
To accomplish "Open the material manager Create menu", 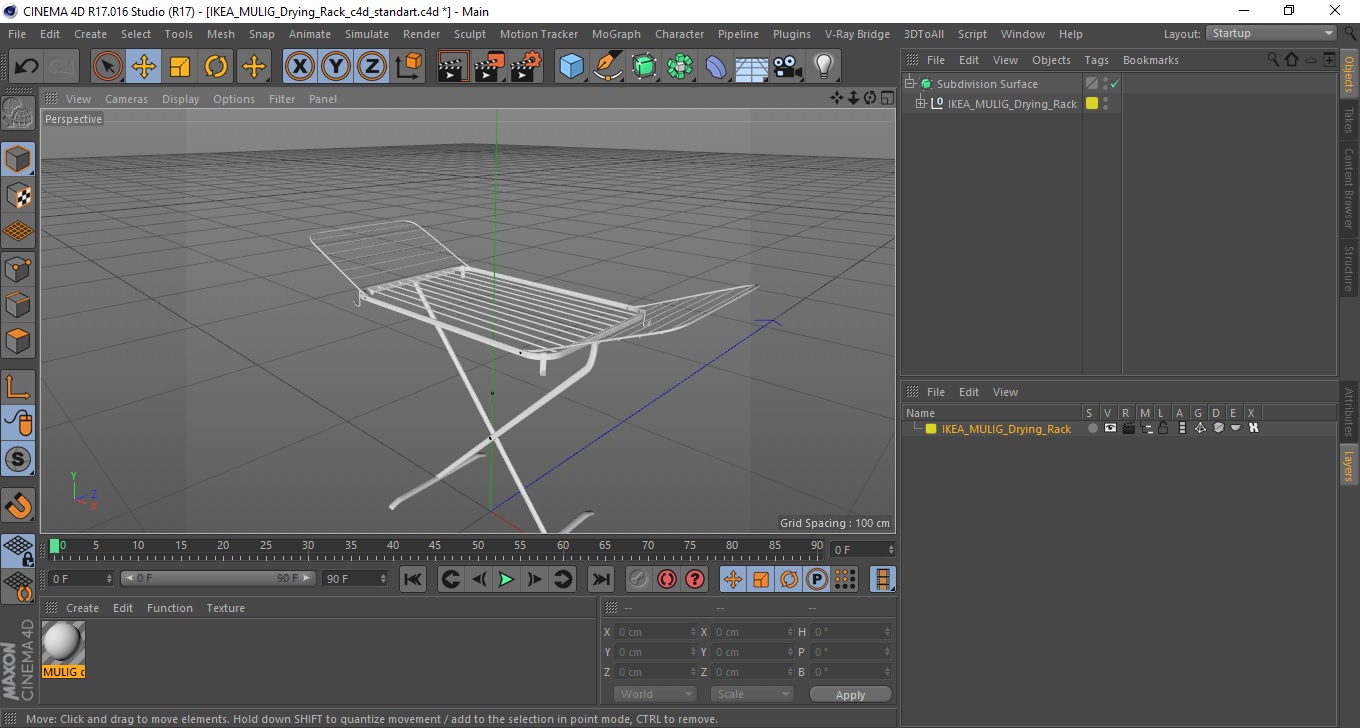I will click(x=82, y=608).
